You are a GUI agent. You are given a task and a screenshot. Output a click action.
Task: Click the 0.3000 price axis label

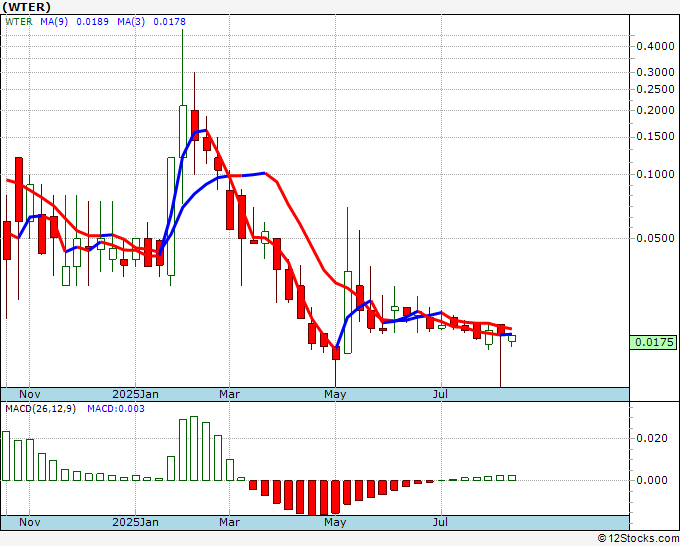tap(655, 72)
